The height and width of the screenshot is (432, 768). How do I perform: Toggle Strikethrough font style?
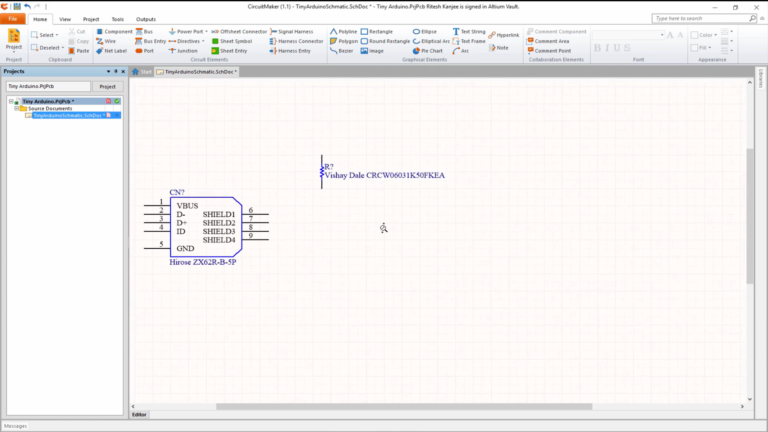(x=627, y=48)
